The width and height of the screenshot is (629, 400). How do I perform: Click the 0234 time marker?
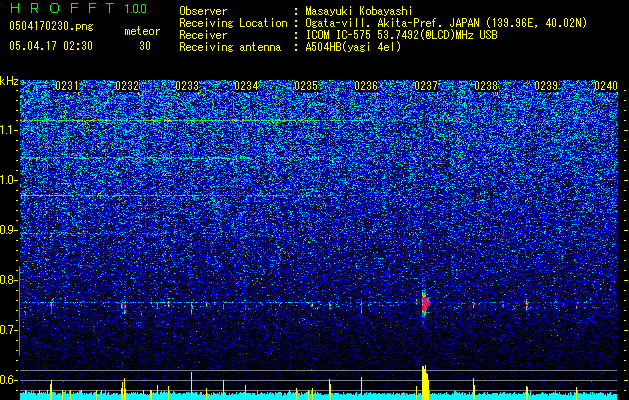[x=246, y=86]
